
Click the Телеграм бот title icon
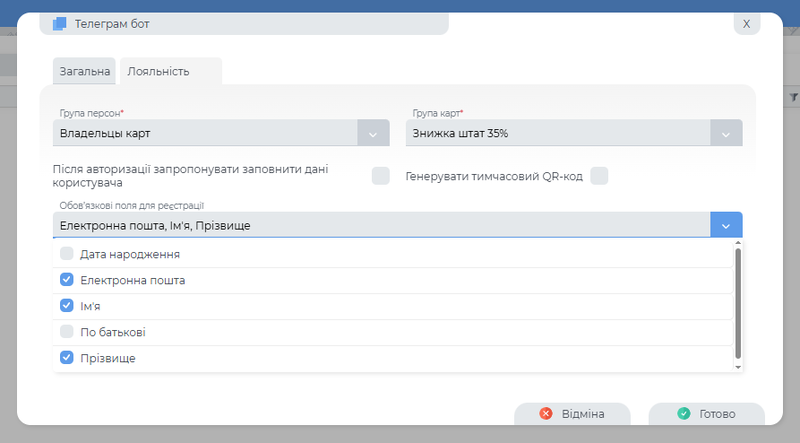click(59, 23)
